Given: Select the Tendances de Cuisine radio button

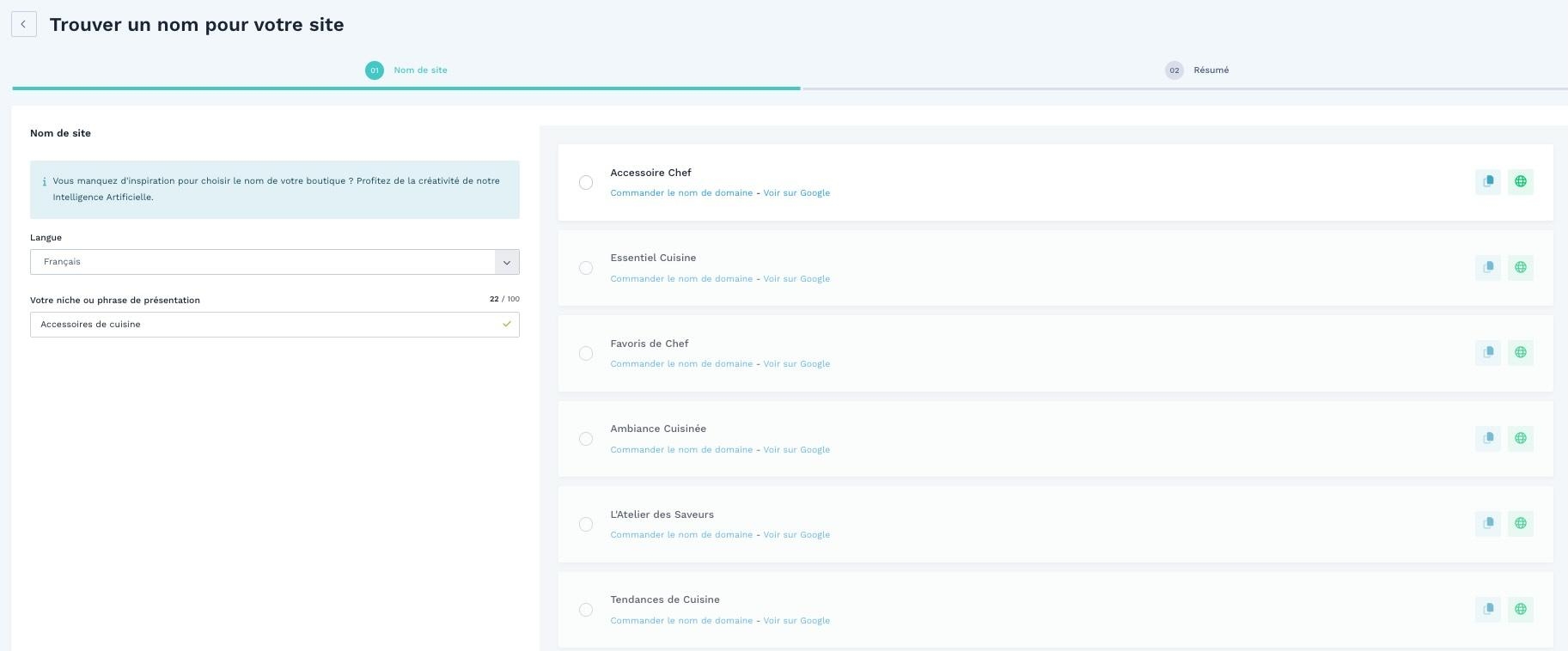Looking at the screenshot, I should click(x=586, y=610).
